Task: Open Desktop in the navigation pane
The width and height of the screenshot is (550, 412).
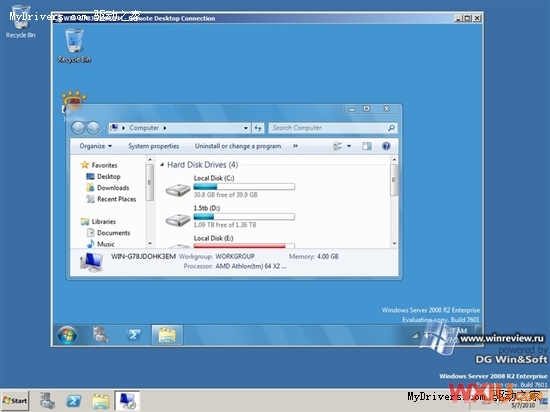Action: [103, 176]
